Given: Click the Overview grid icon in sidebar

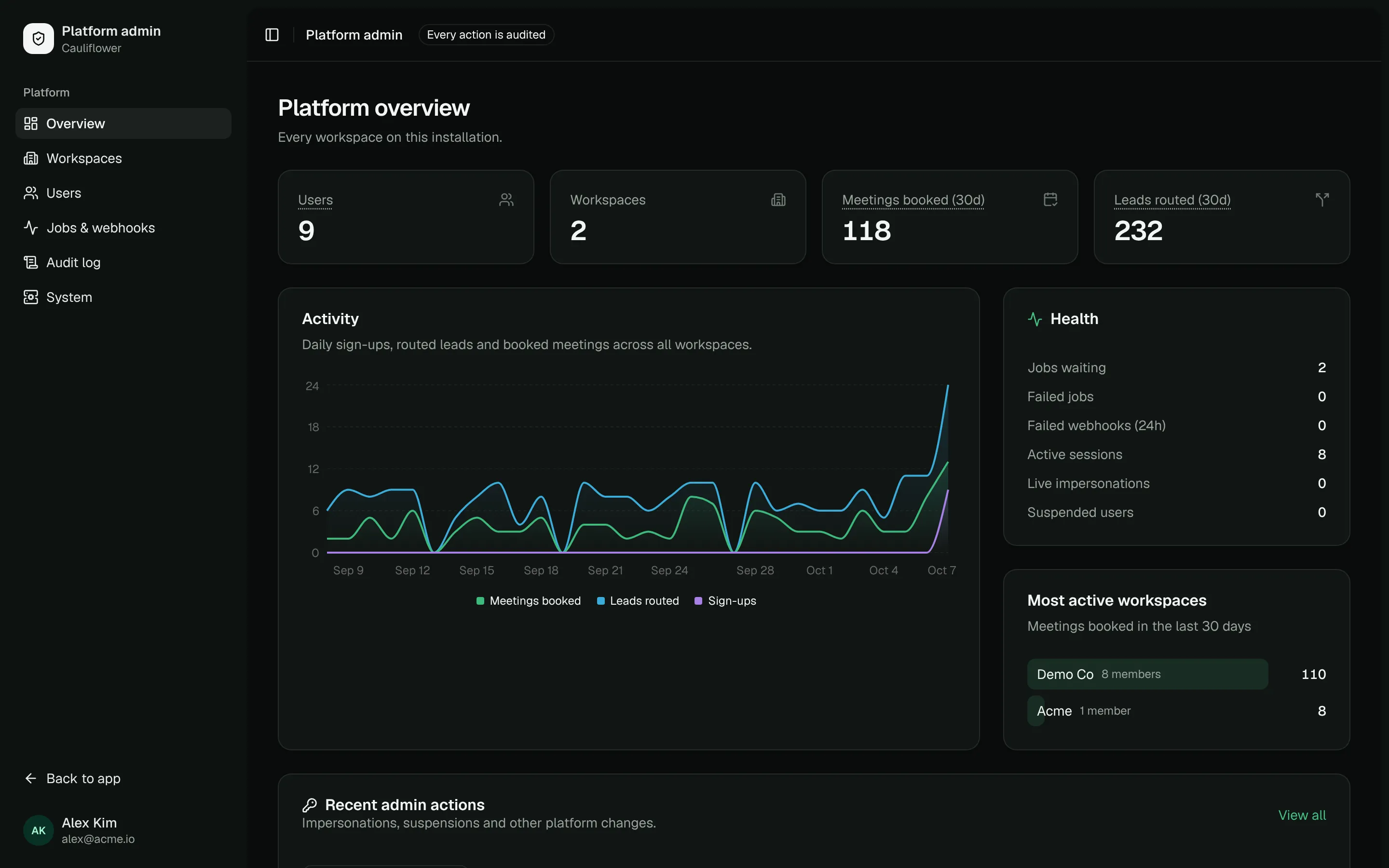Looking at the screenshot, I should (30, 123).
